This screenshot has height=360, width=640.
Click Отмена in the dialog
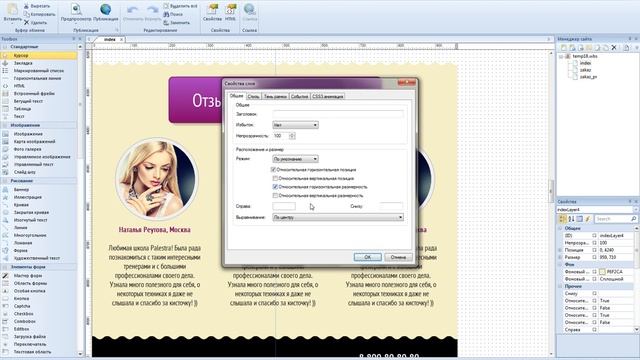pyautogui.click(x=398, y=257)
